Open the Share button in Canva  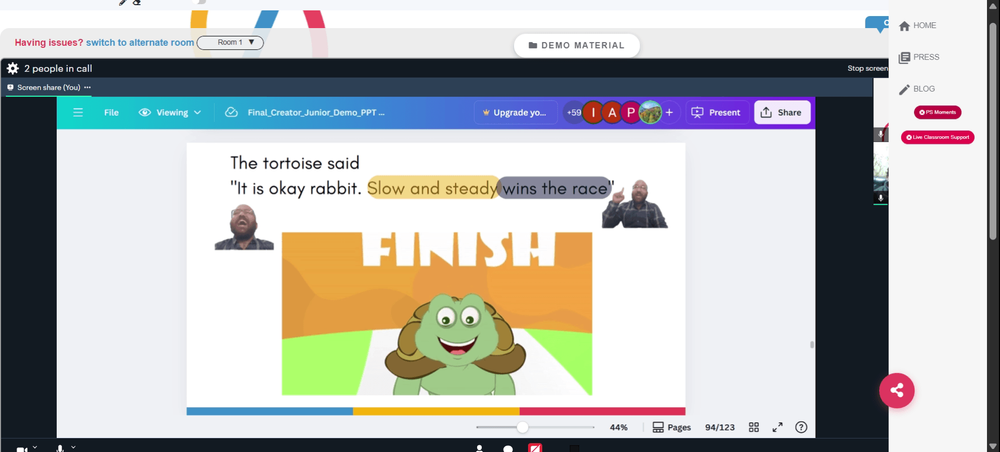(782, 112)
